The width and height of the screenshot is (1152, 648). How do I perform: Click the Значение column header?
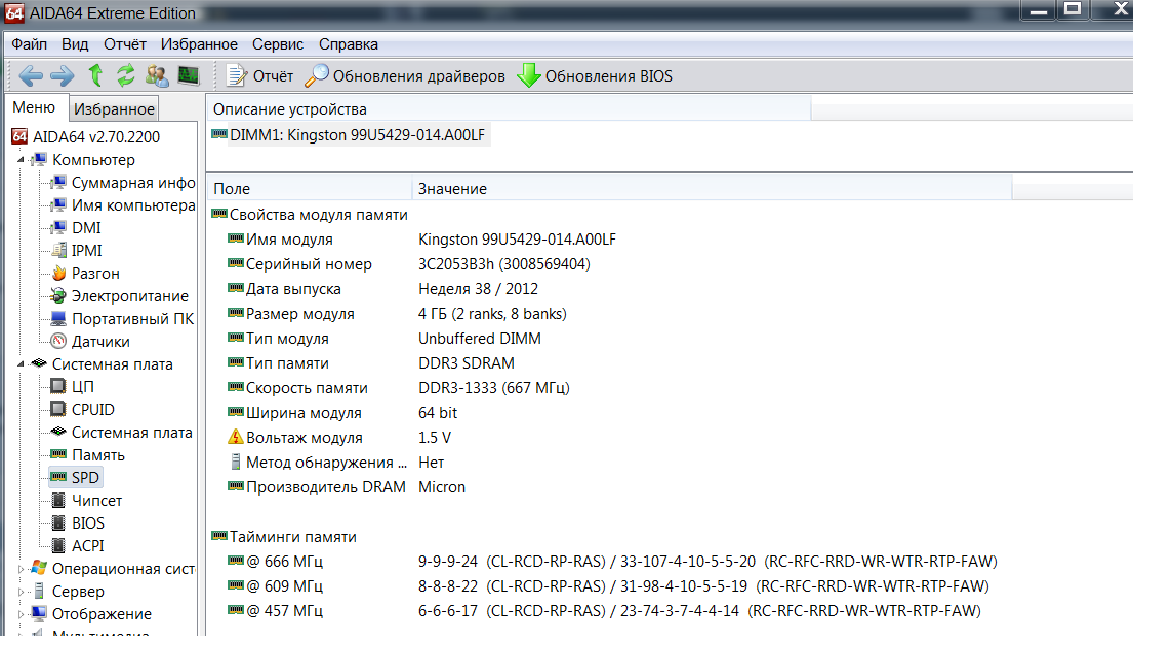(x=712, y=189)
